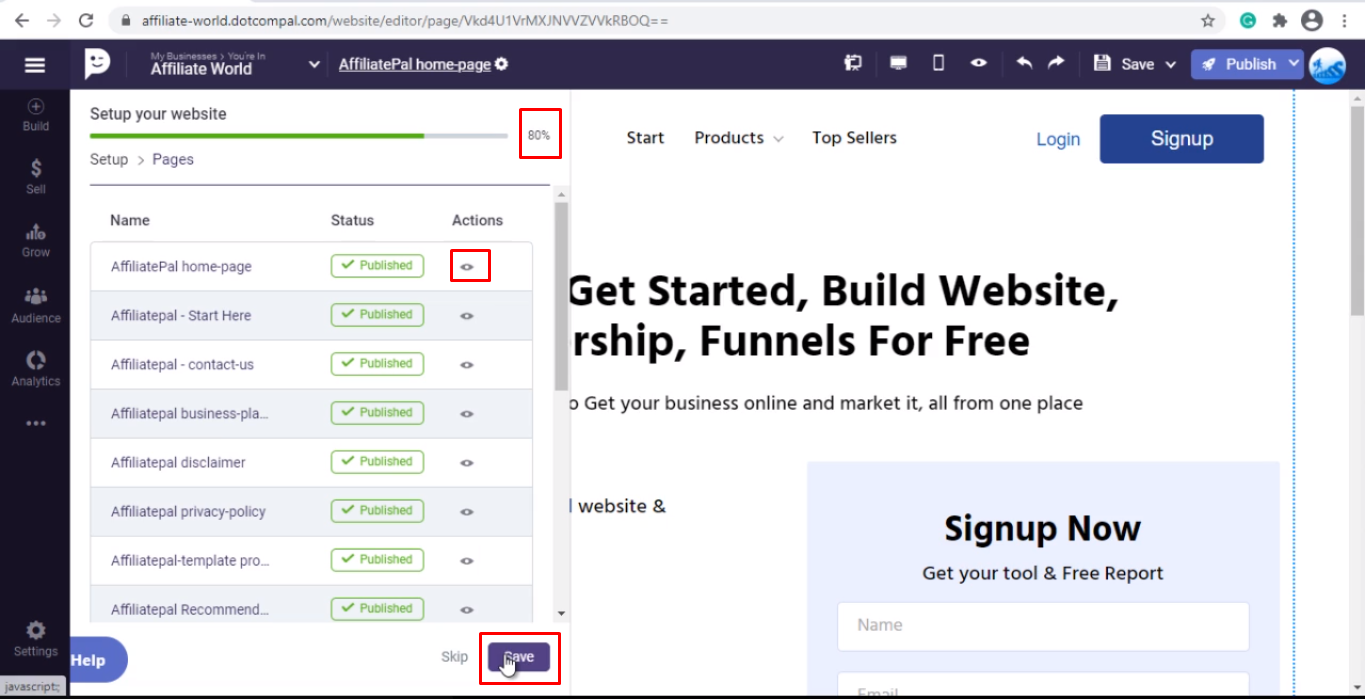Click Published status of Affiliatepal privacy-policy
The image size is (1365, 699).
[377, 511]
